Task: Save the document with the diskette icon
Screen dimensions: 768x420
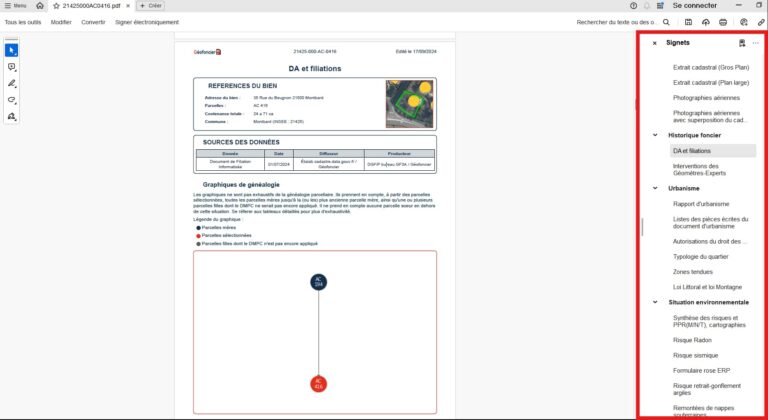Action: [x=688, y=22]
